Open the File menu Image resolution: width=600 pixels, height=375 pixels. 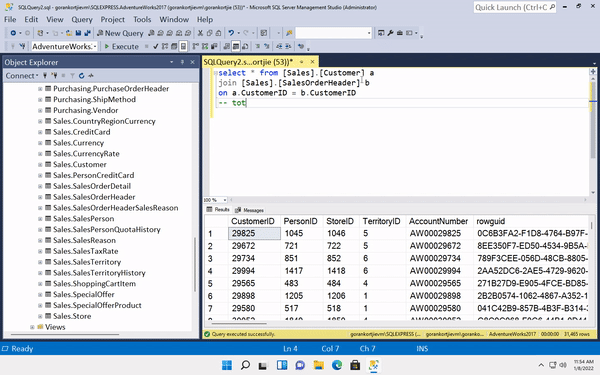click(x=10, y=20)
